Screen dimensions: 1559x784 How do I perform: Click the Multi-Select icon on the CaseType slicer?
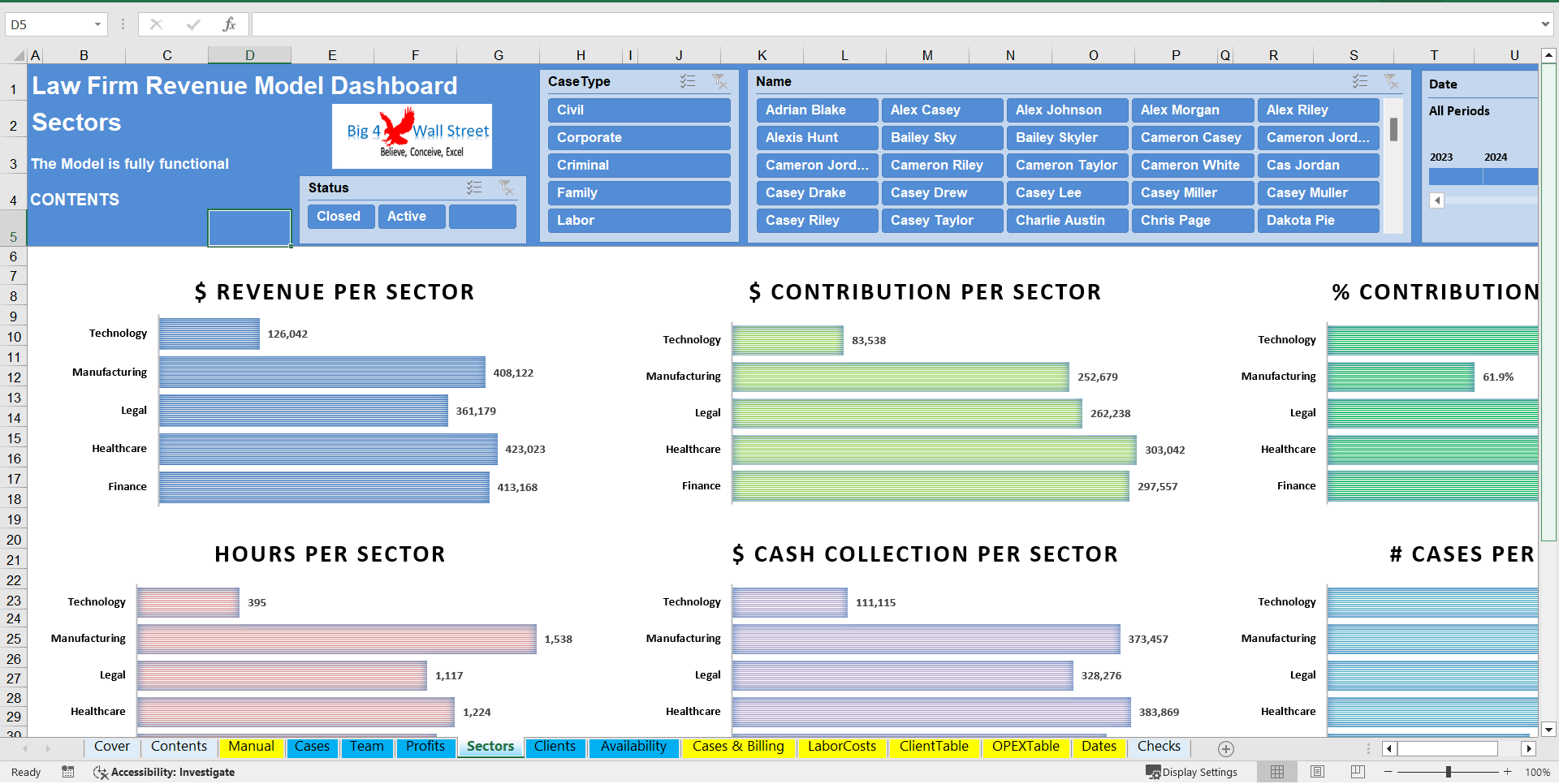click(688, 81)
